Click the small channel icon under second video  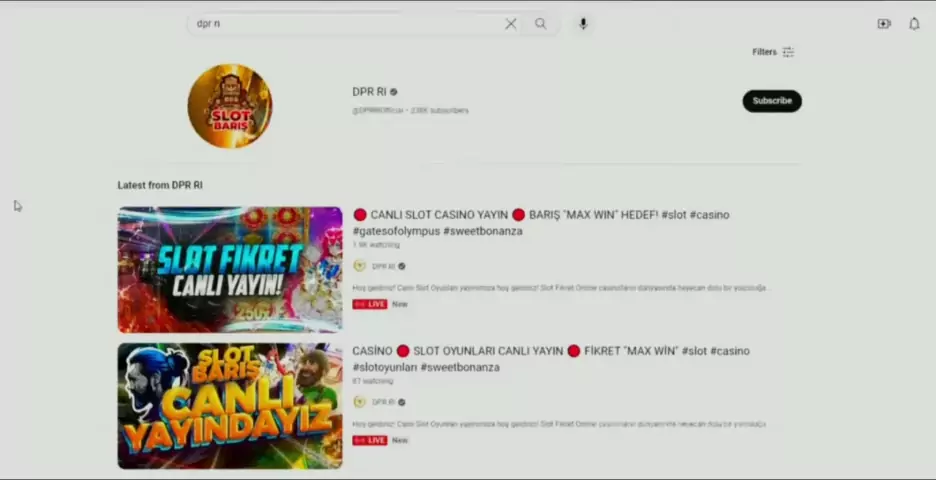[360, 402]
